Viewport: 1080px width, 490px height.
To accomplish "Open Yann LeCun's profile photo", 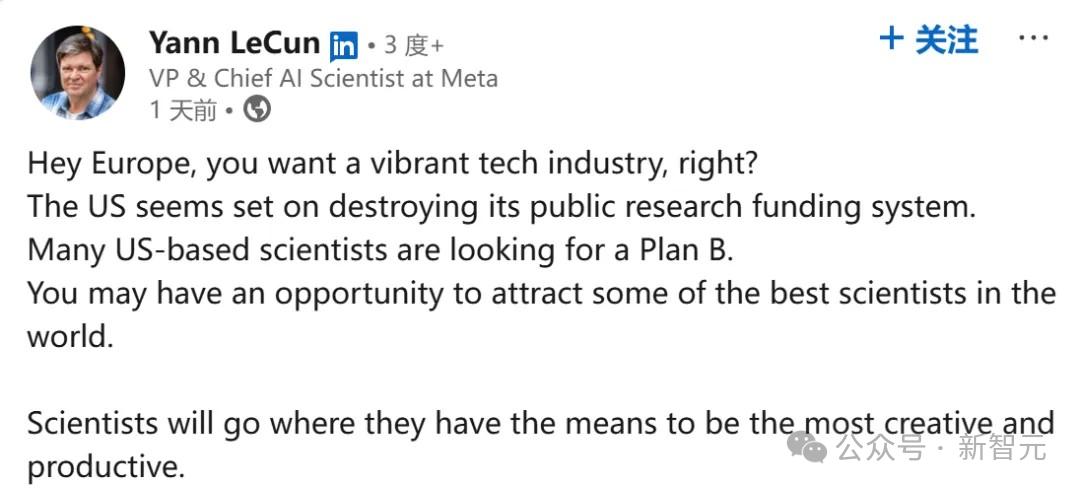I will tap(77, 72).
